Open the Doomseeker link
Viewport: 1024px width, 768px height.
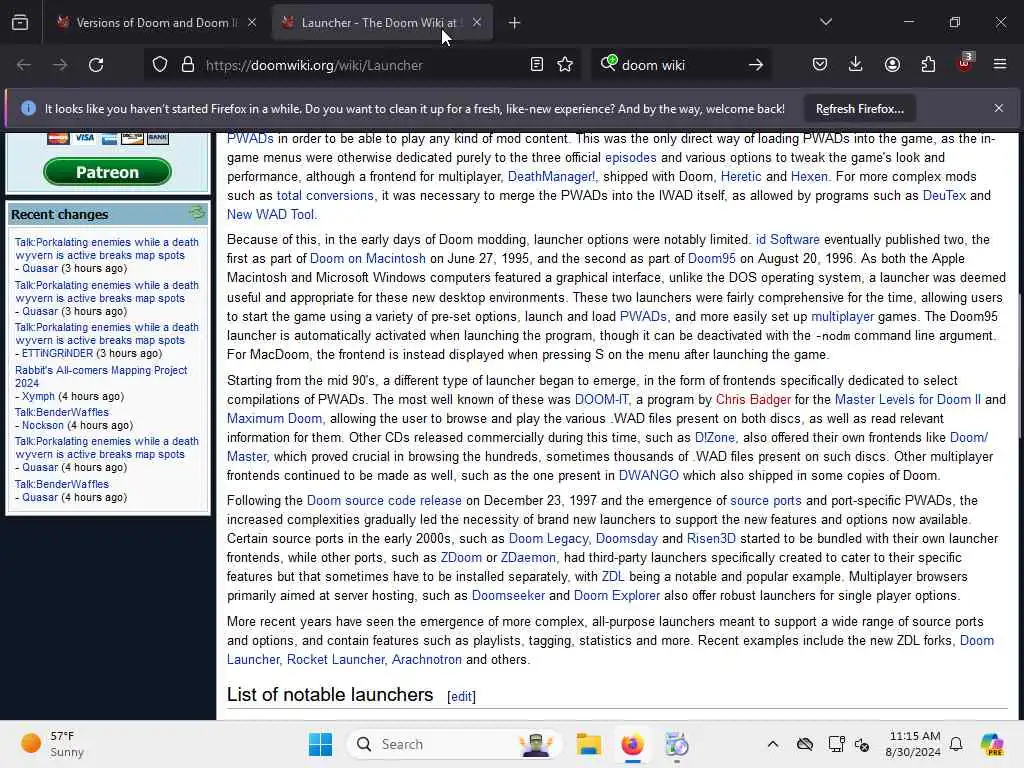coord(508,596)
